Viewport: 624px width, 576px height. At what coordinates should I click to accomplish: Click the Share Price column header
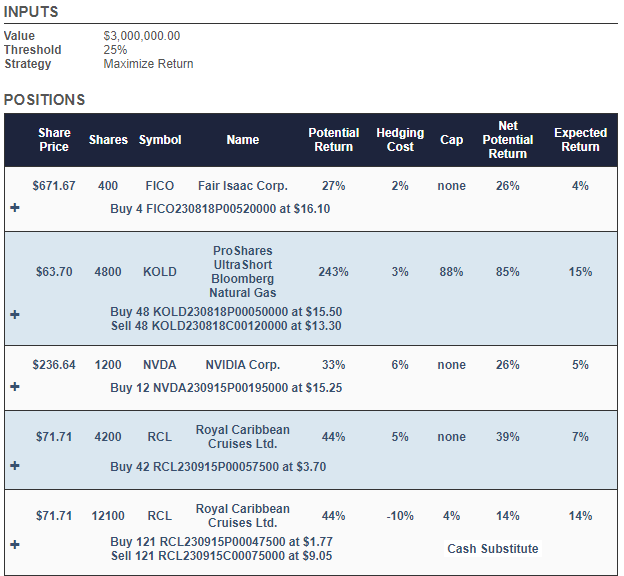pos(54,140)
